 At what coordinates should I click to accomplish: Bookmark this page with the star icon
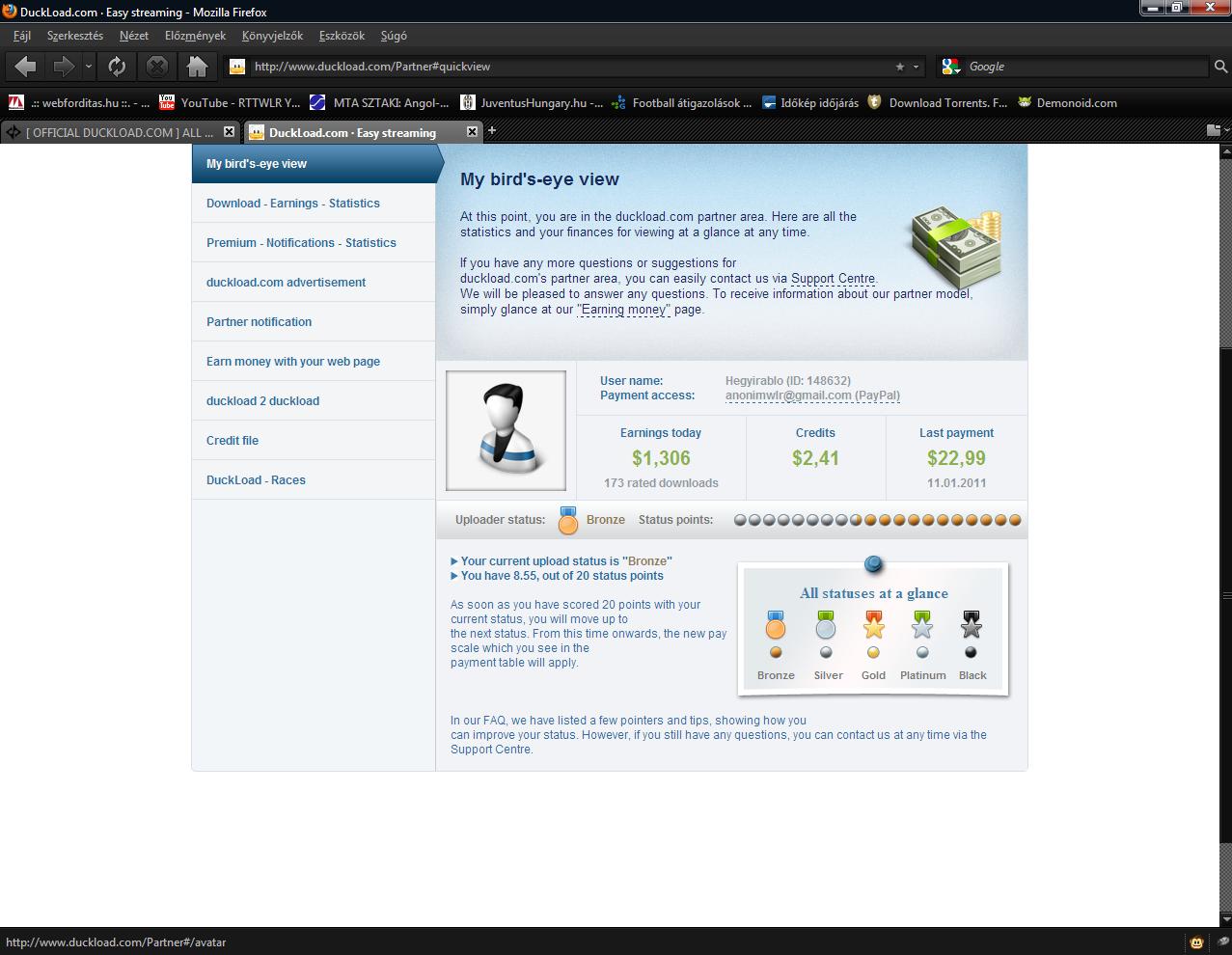[899, 67]
